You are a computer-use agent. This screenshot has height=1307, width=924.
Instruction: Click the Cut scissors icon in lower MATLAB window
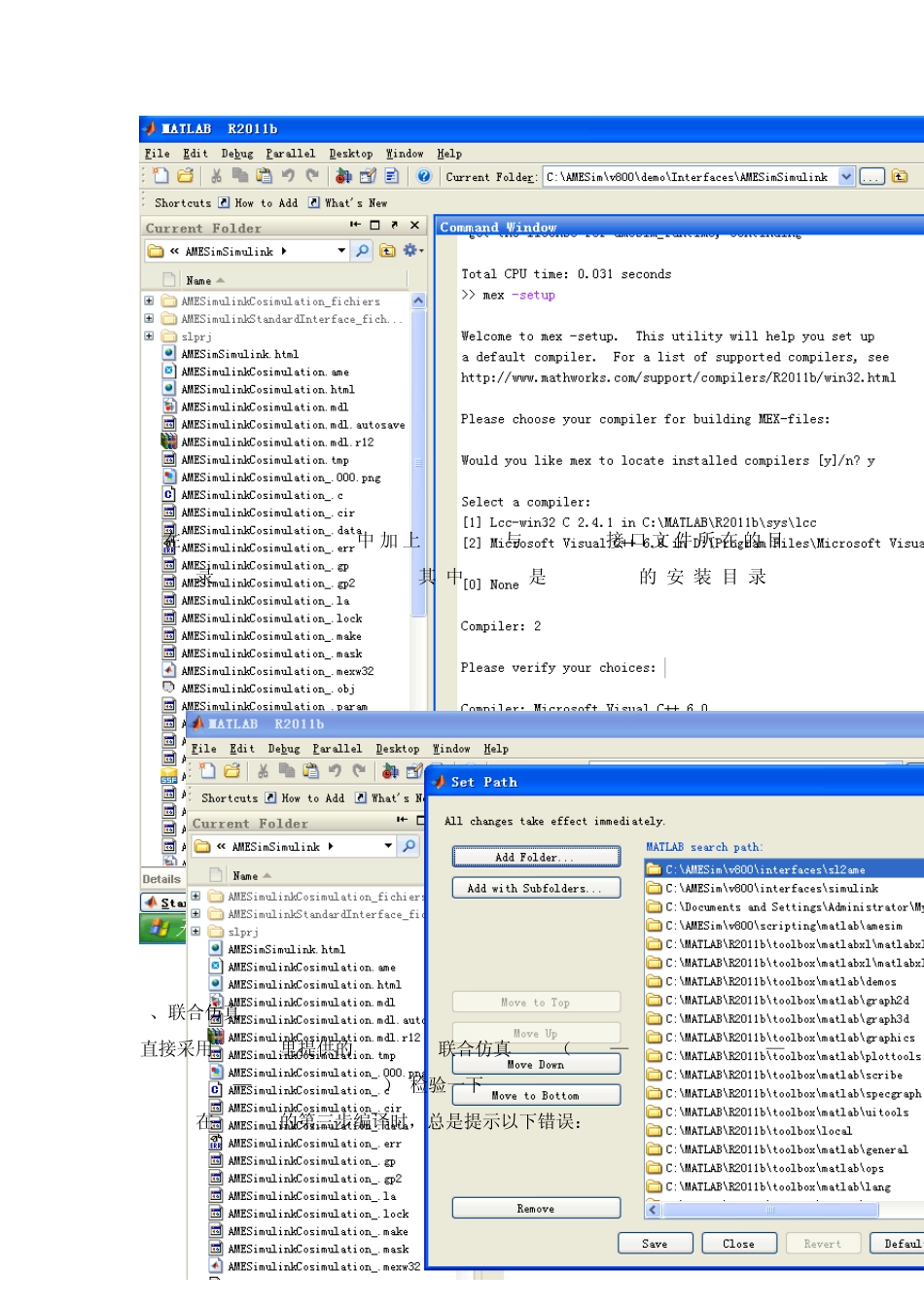[263, 771]
